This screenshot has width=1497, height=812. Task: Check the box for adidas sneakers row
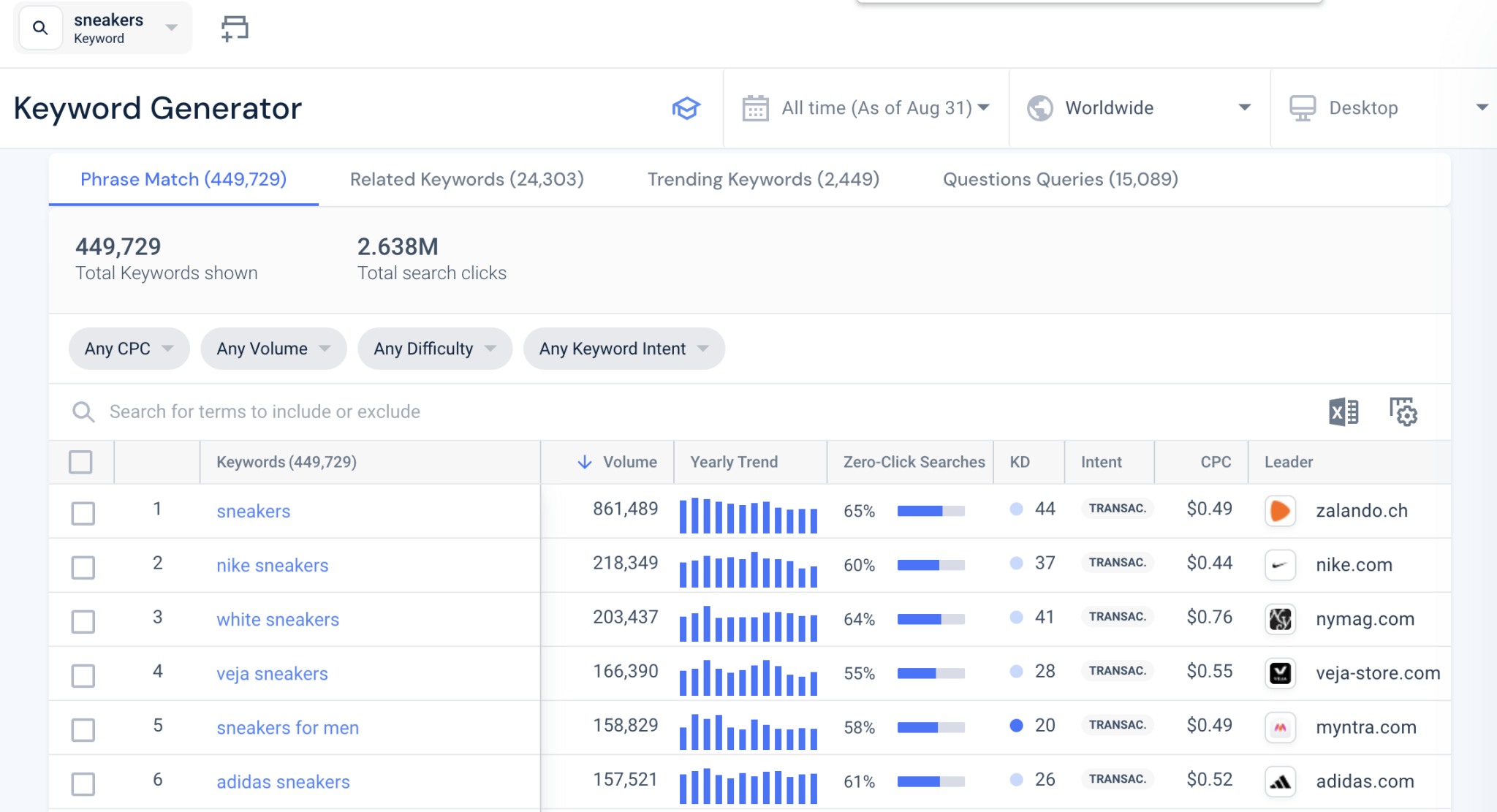83,783
